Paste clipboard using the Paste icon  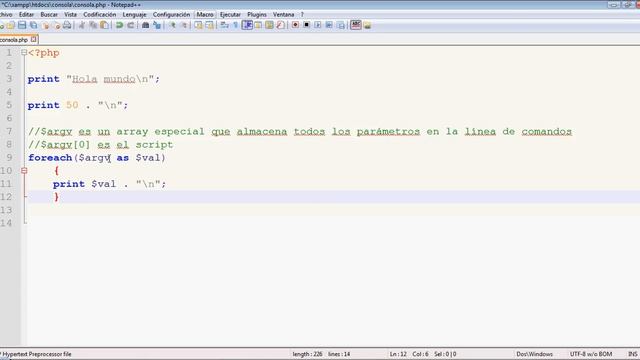tap(104, 25)
